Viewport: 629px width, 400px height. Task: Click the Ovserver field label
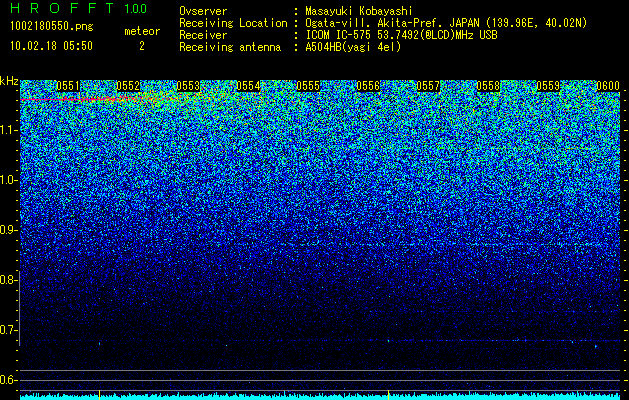[x=203, y=11]
